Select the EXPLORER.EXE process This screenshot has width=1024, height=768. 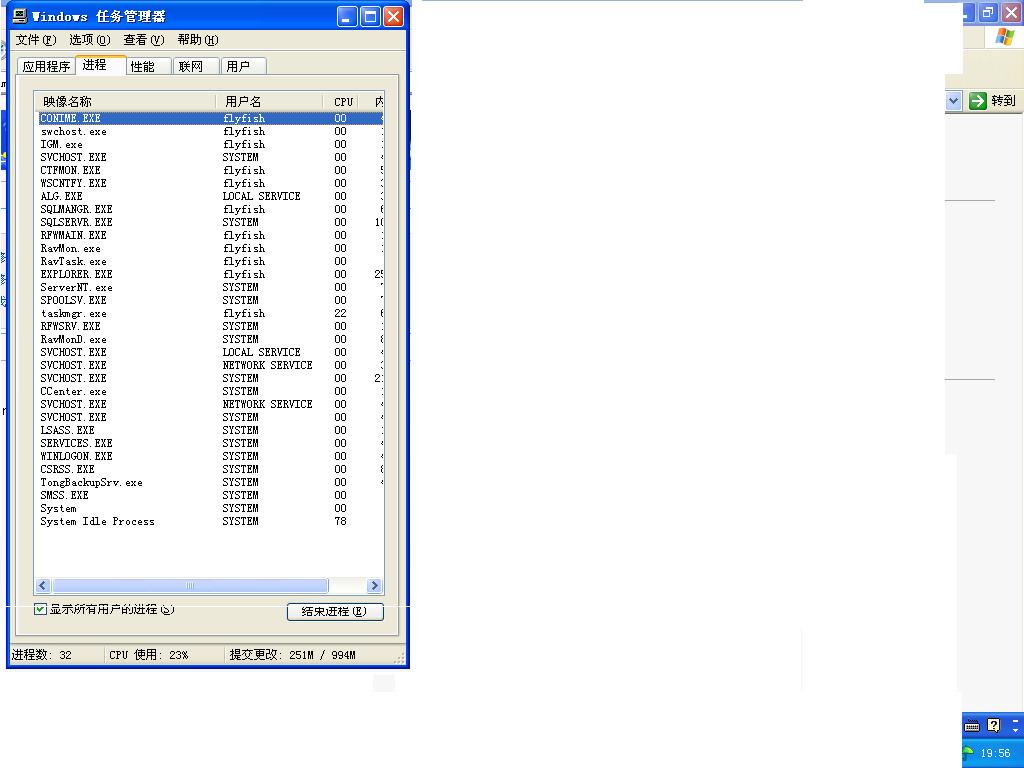pos(76,274)
